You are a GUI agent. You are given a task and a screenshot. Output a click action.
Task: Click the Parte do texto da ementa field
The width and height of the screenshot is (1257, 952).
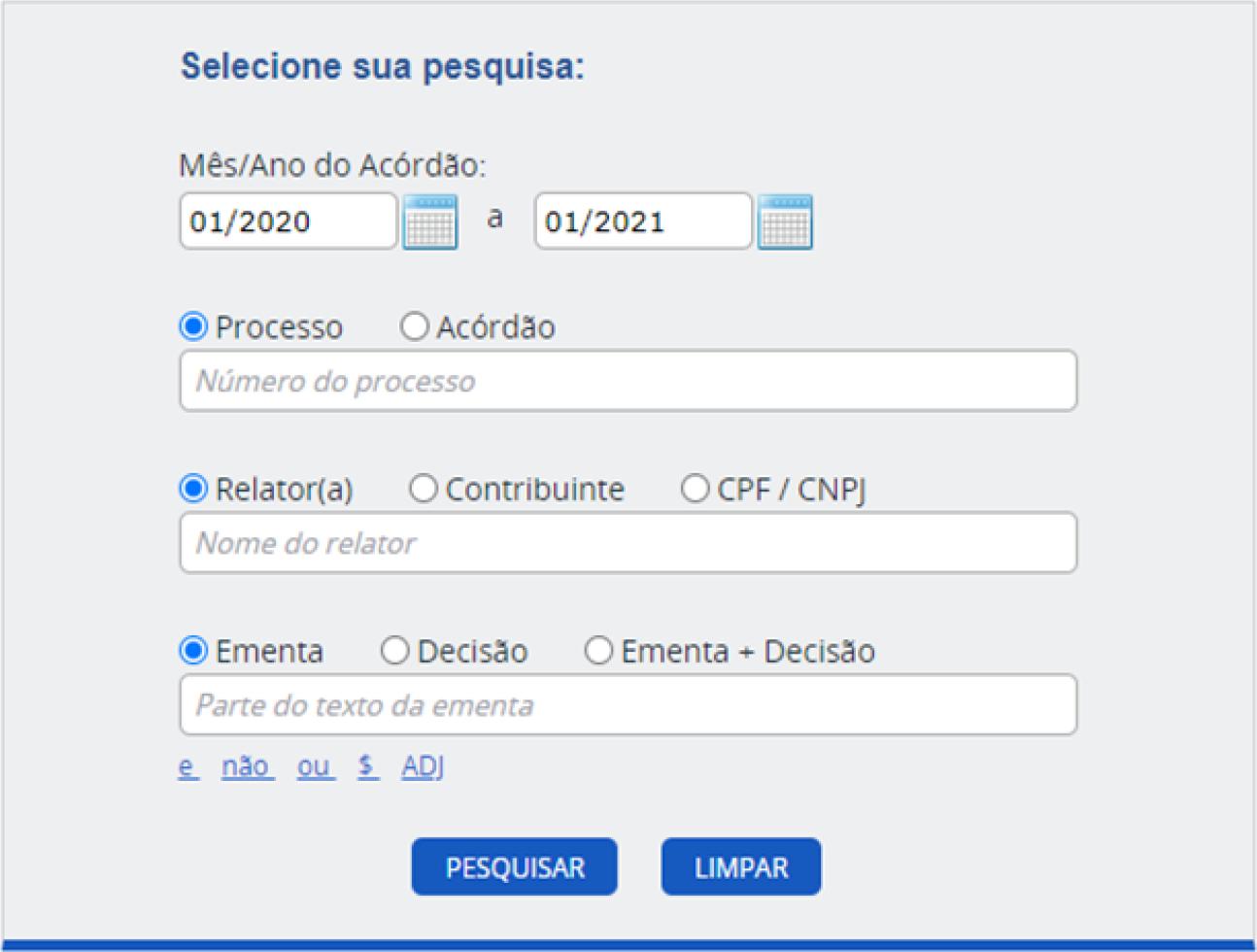[x=628, y=705]
